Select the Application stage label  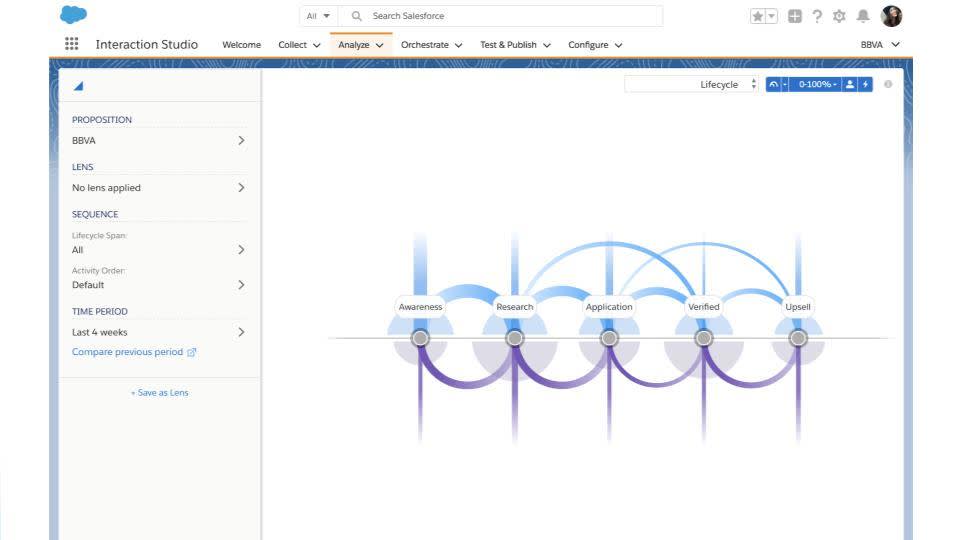pyautogui.click(x=609, y=307)
